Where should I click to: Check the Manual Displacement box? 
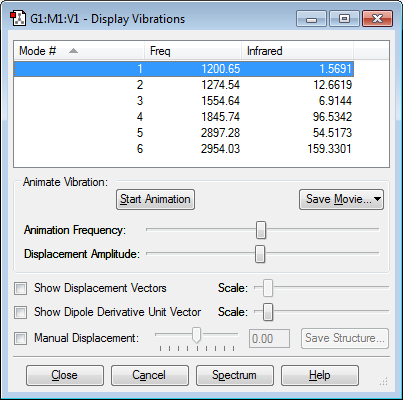coord(20,338)
